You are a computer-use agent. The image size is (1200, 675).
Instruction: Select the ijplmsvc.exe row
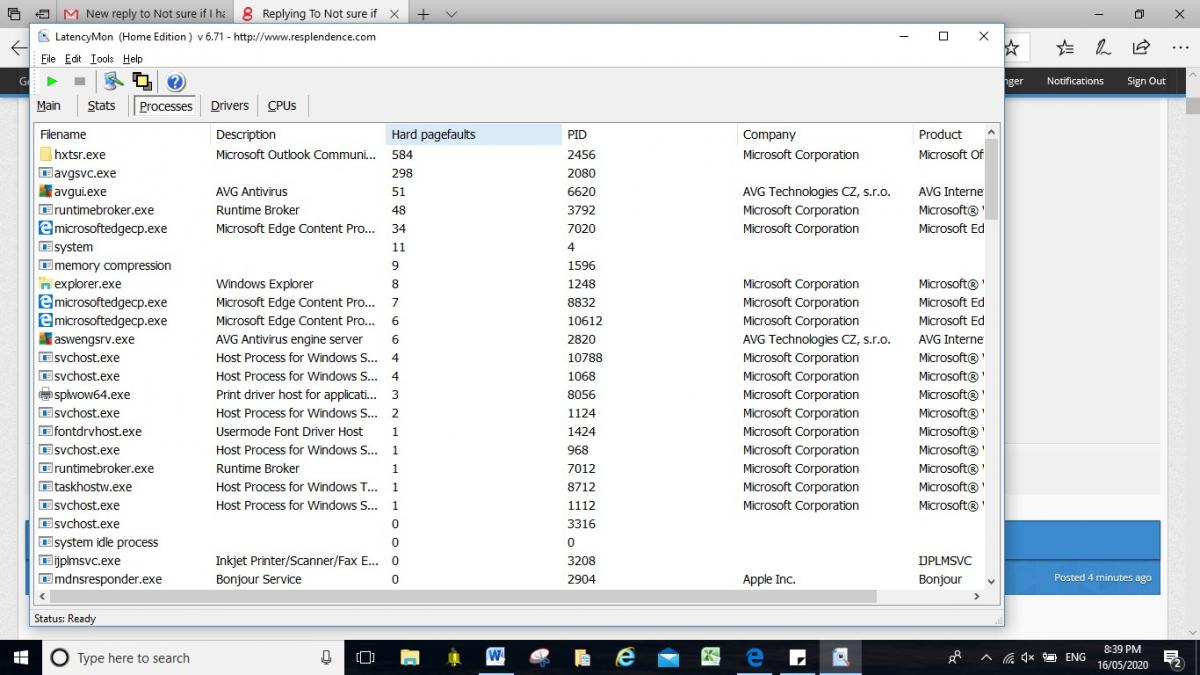(x=510, y=561)
